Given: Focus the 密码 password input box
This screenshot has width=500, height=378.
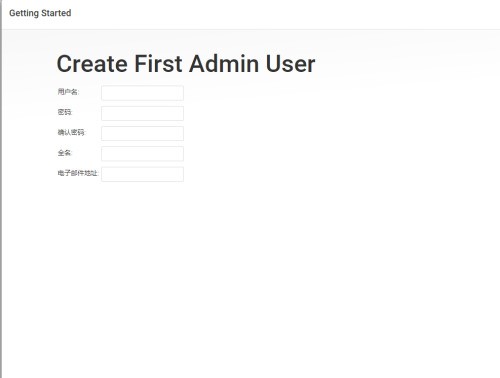Looking at the screenshot, I should click(142, 113).
